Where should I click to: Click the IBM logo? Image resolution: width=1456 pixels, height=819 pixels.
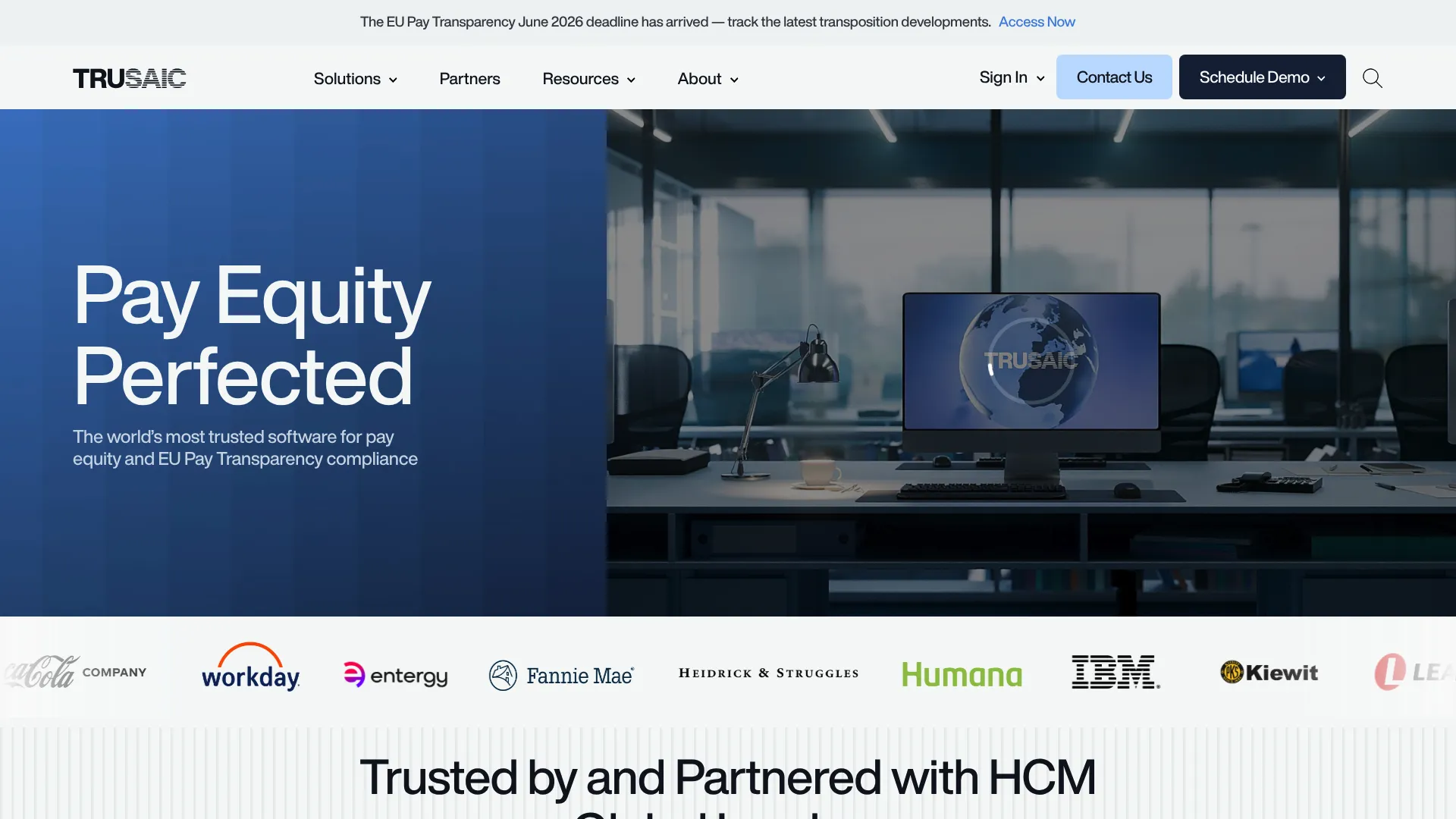1116,672
